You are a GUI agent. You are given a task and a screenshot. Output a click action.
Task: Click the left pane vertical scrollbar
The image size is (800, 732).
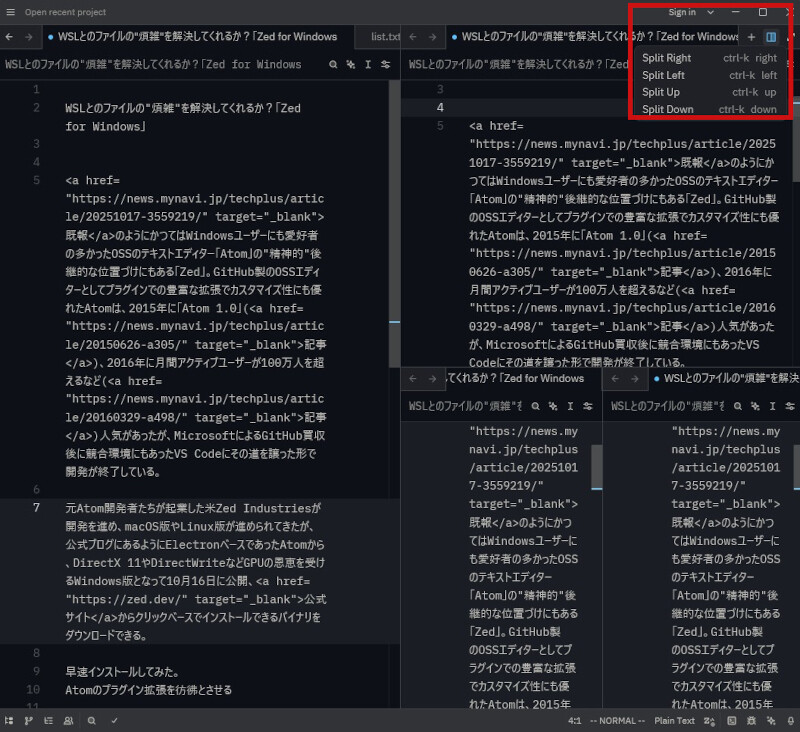[394, 200]
